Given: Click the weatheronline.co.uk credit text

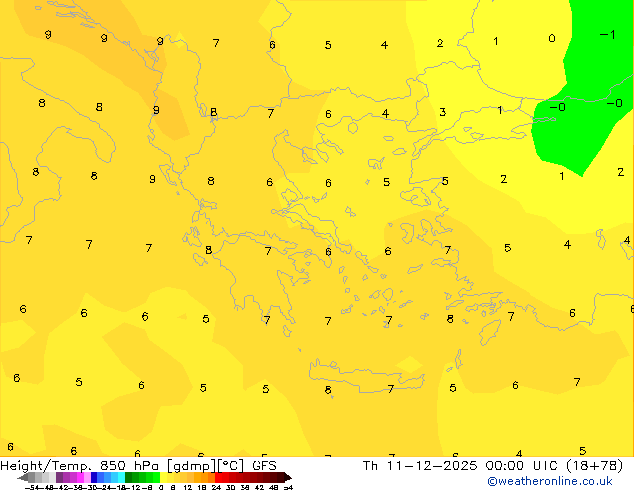Looking at the screenshot, I should (x=550, y=481).
